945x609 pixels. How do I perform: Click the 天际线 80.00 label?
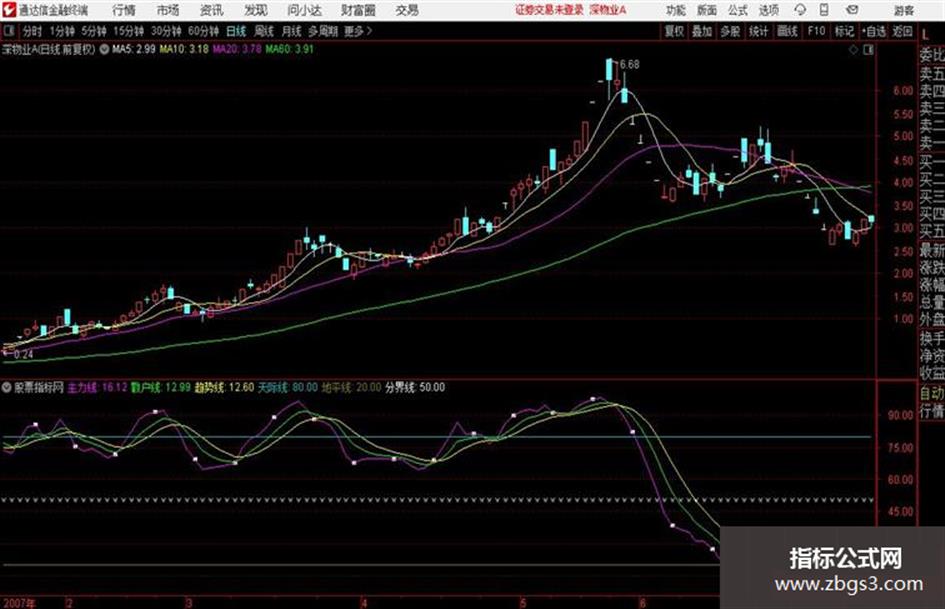(287, 388)
